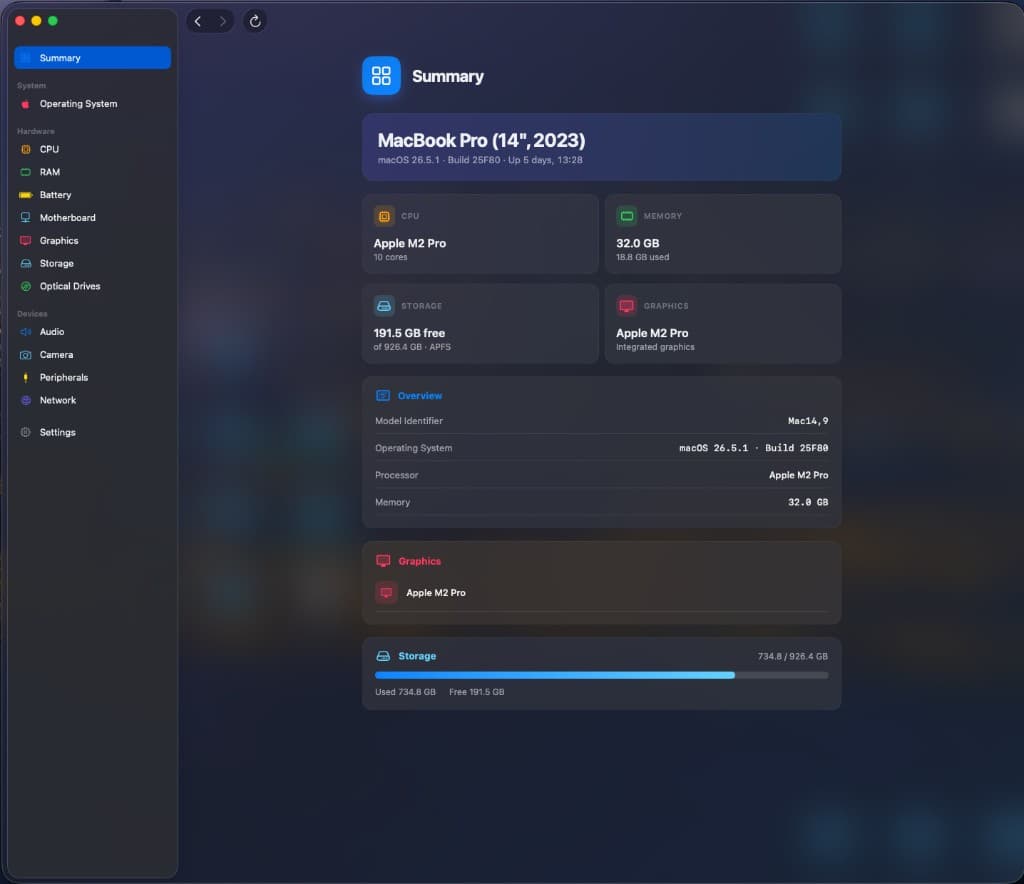Viewport: 1024px width, 884px height.
Task: Click the Audio speaker icon in sidebar
Action: 25,332
